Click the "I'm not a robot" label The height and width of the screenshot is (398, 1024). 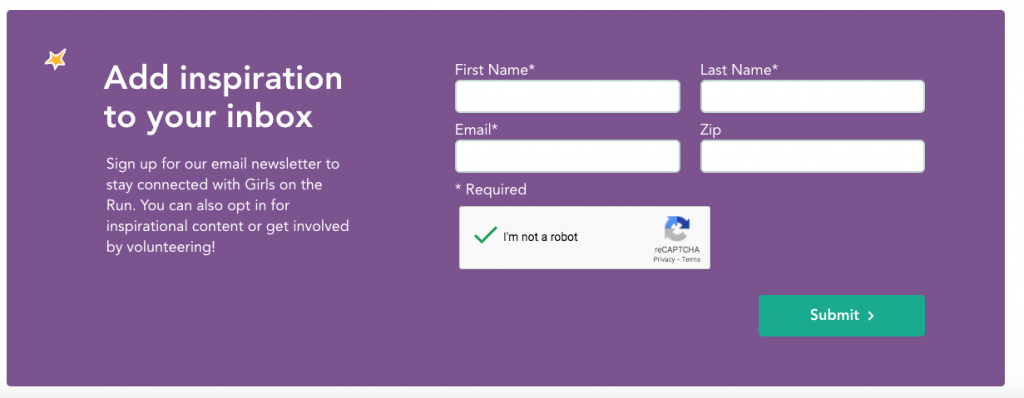pos(540,237)
